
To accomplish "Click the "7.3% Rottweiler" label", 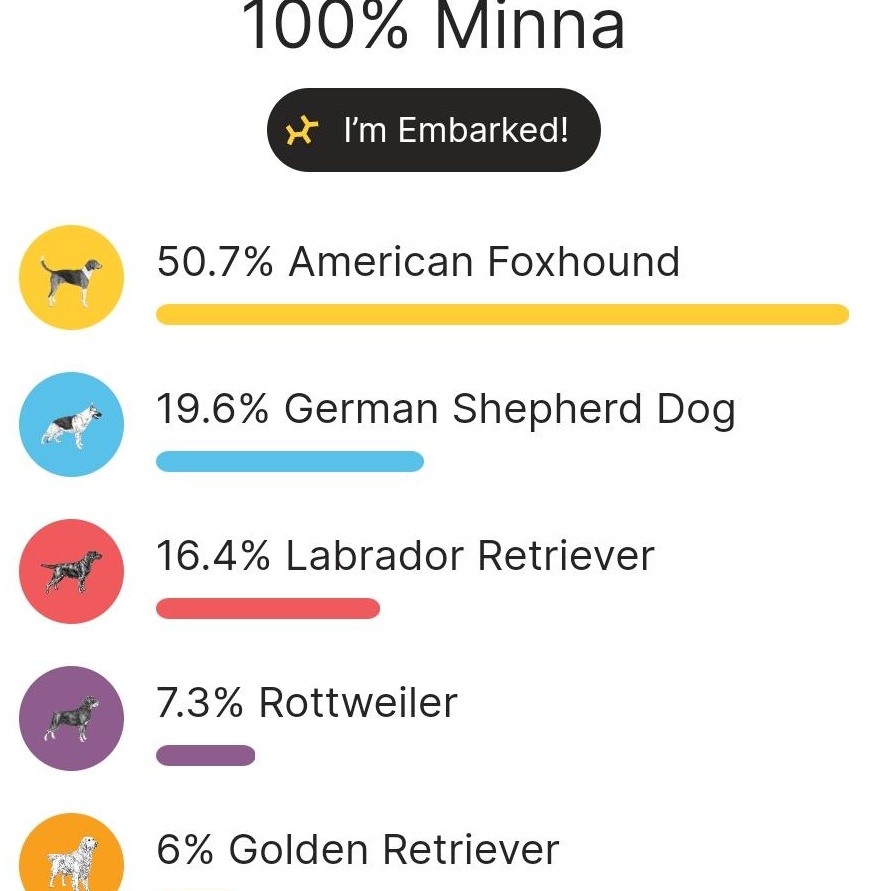I will pyautogui.click(x=307, y=703).
